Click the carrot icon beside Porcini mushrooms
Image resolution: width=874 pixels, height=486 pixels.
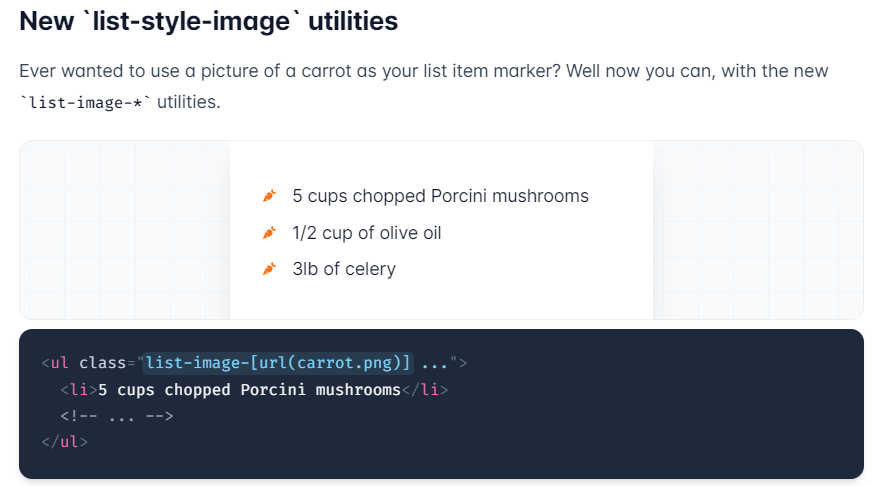(268, 196)
